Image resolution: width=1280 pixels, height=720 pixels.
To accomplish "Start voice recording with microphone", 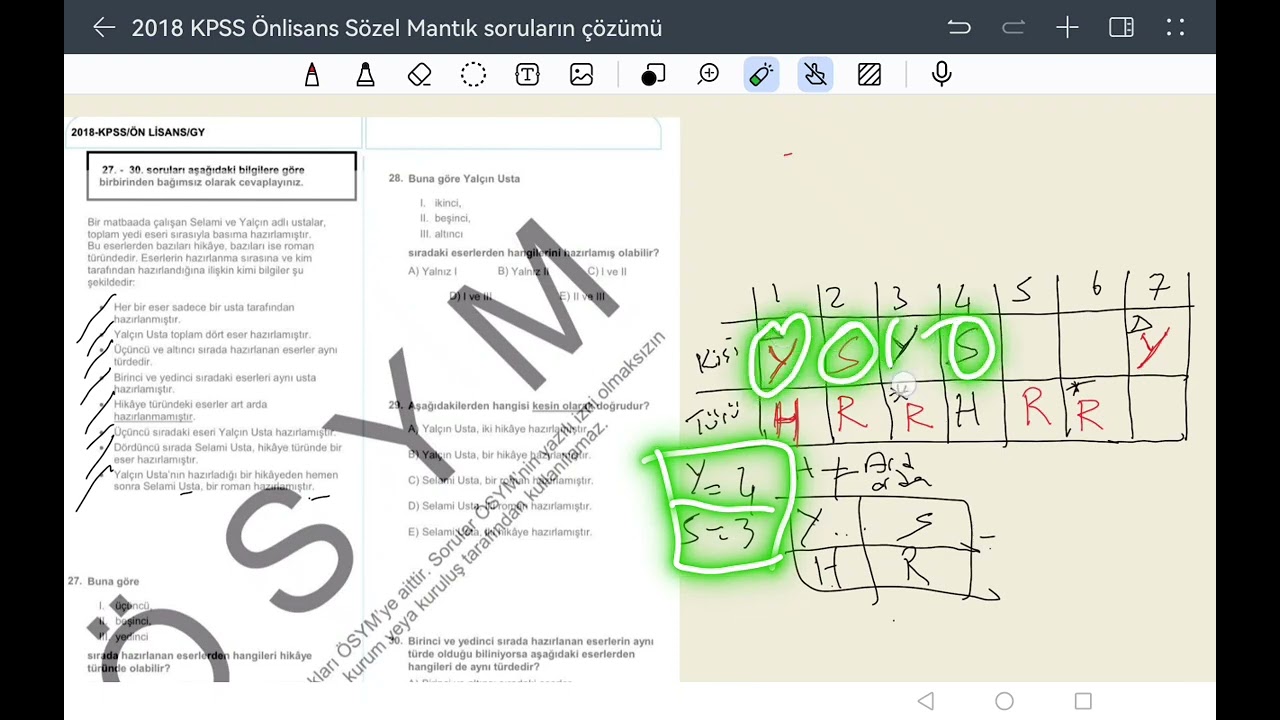I will 941,75.
